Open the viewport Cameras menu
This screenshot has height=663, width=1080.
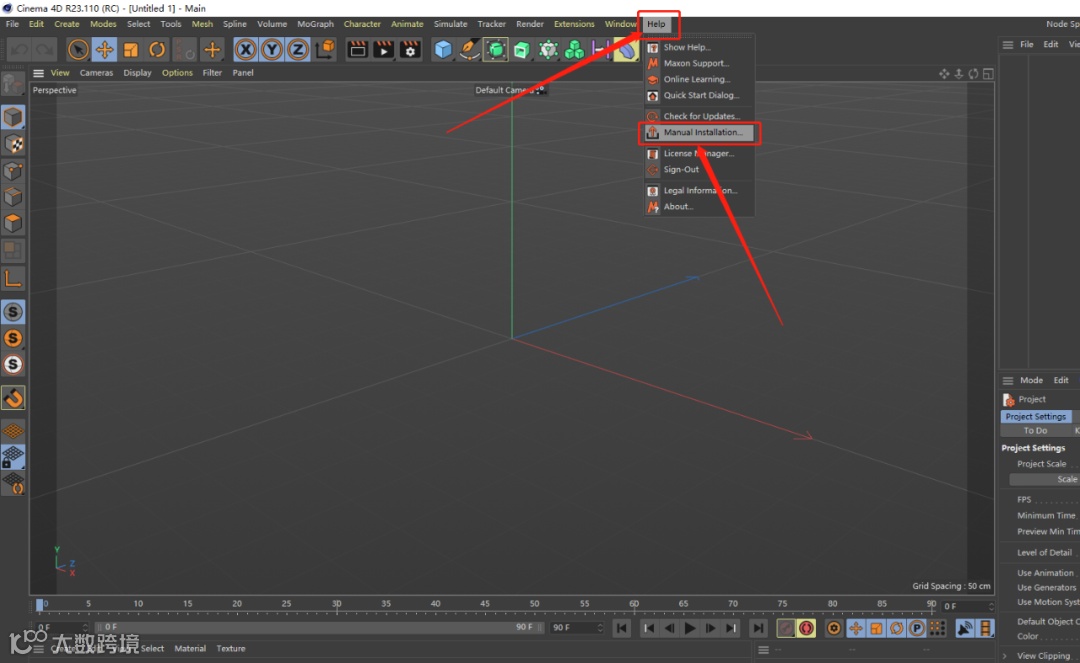96,73
